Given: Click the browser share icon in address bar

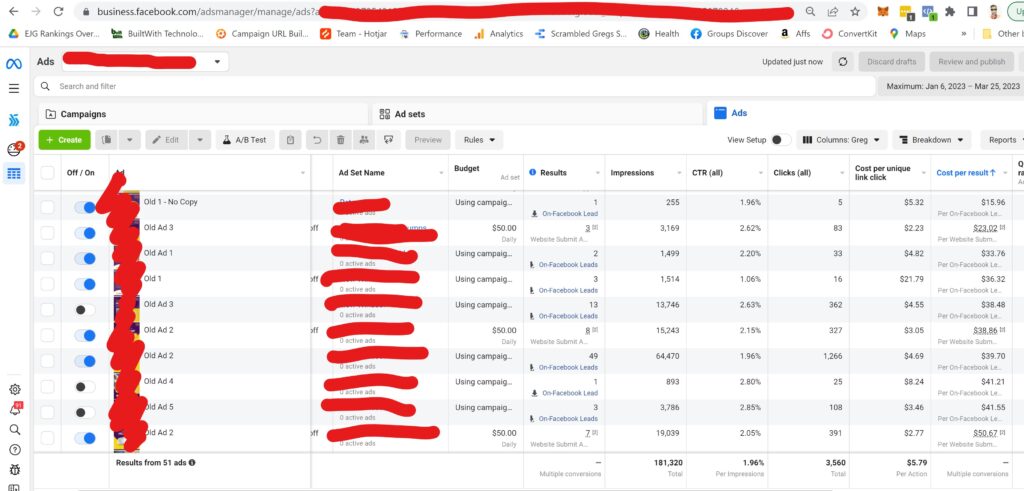Looking at the screenshot, I should coord(833,12).
